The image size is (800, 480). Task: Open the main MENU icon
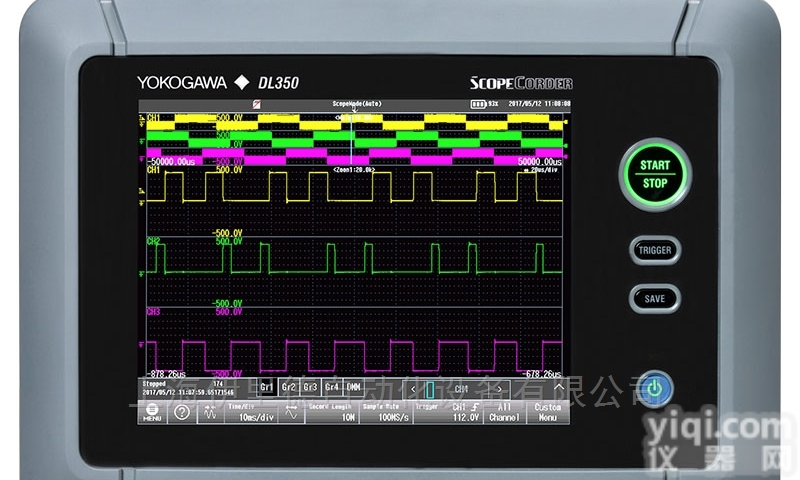click(152, 412)
